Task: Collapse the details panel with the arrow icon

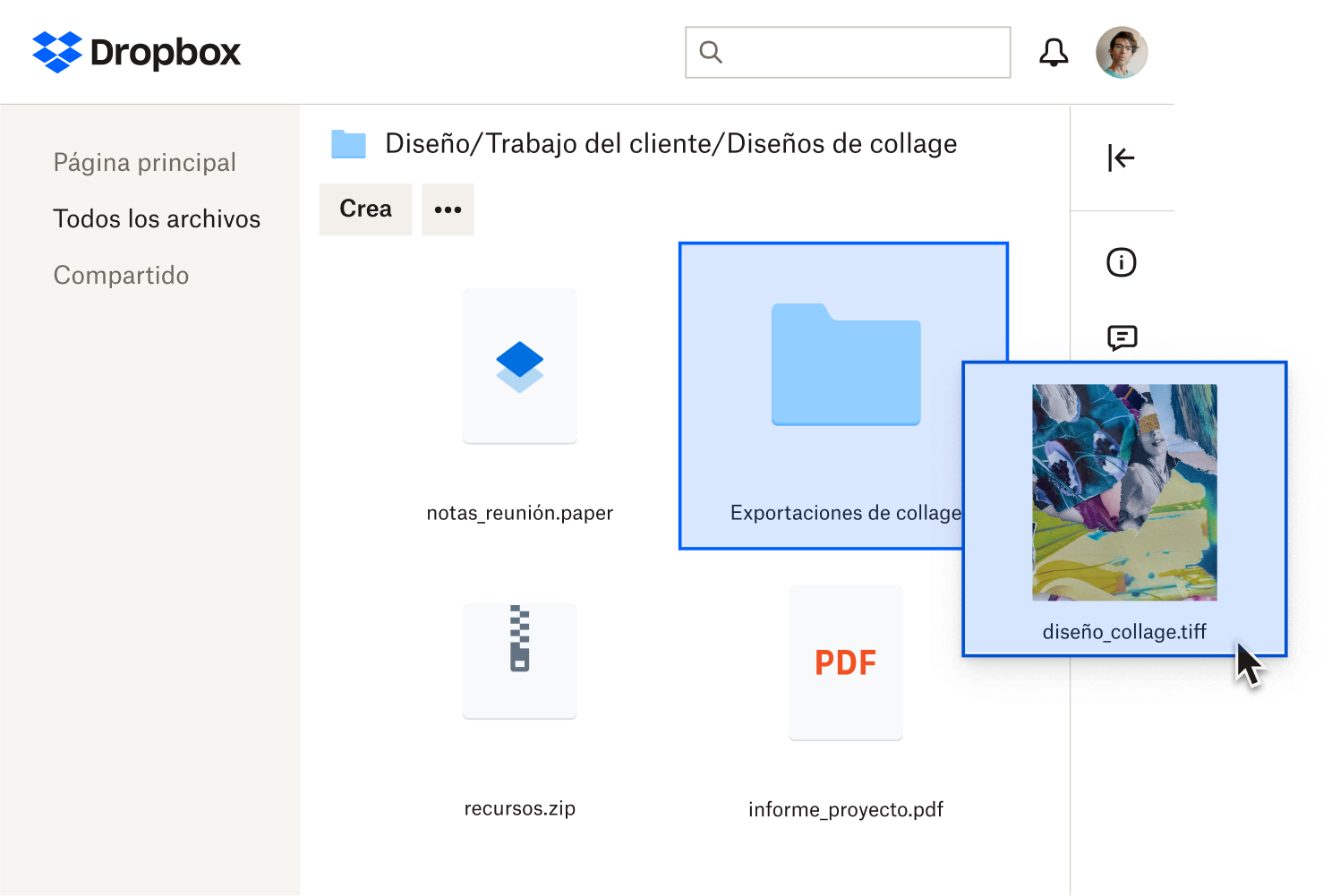Action: click(1120, 158)
